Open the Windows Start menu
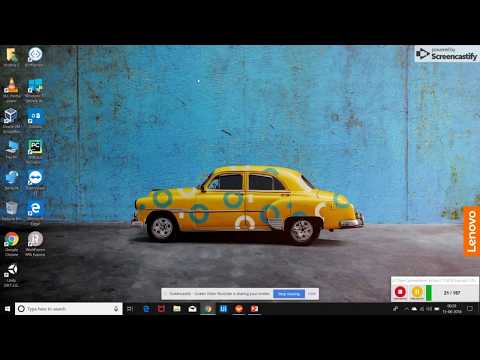 click(7, 309)
